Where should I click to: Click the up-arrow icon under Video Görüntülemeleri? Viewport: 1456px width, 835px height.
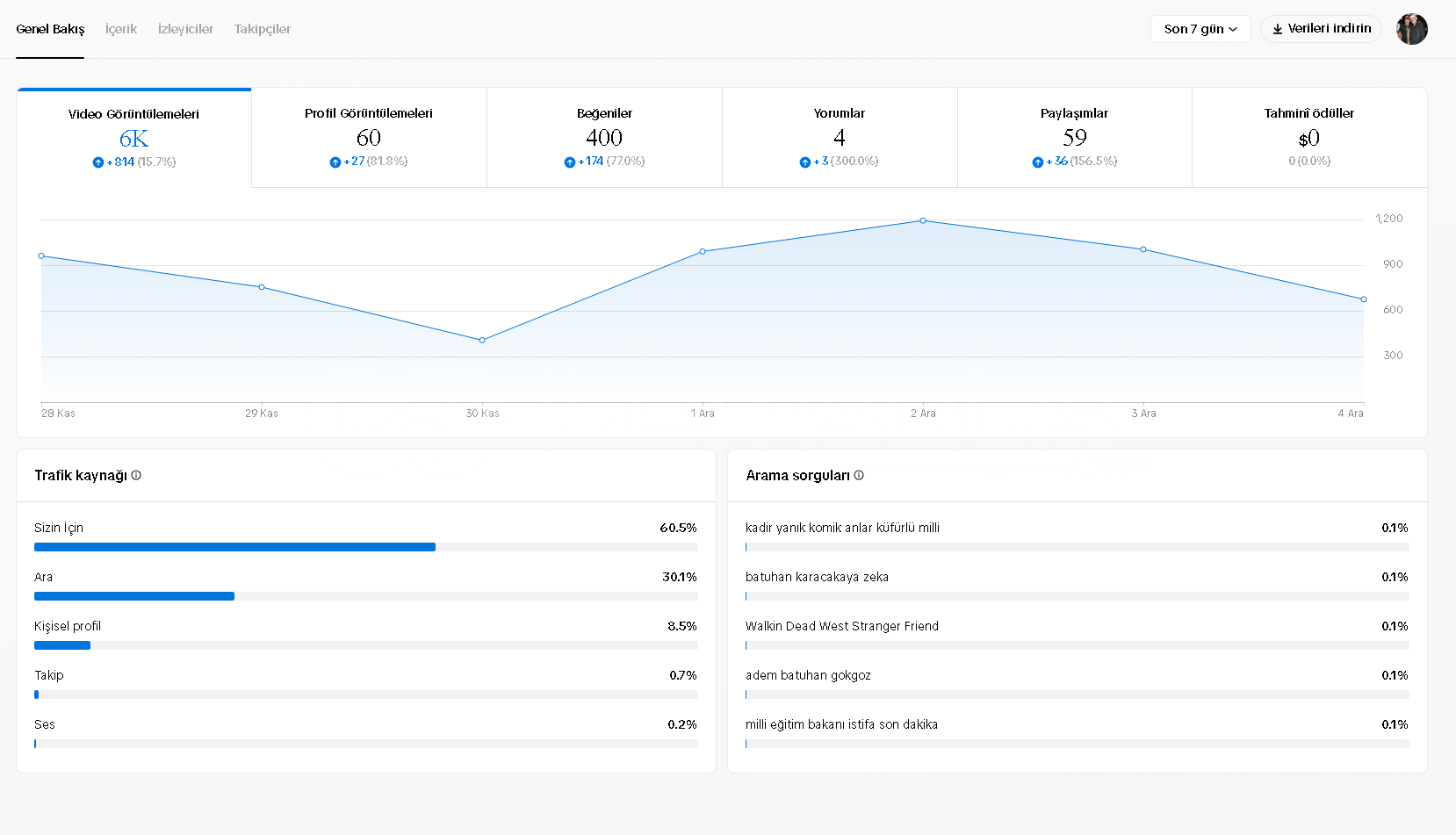(98, 162)
